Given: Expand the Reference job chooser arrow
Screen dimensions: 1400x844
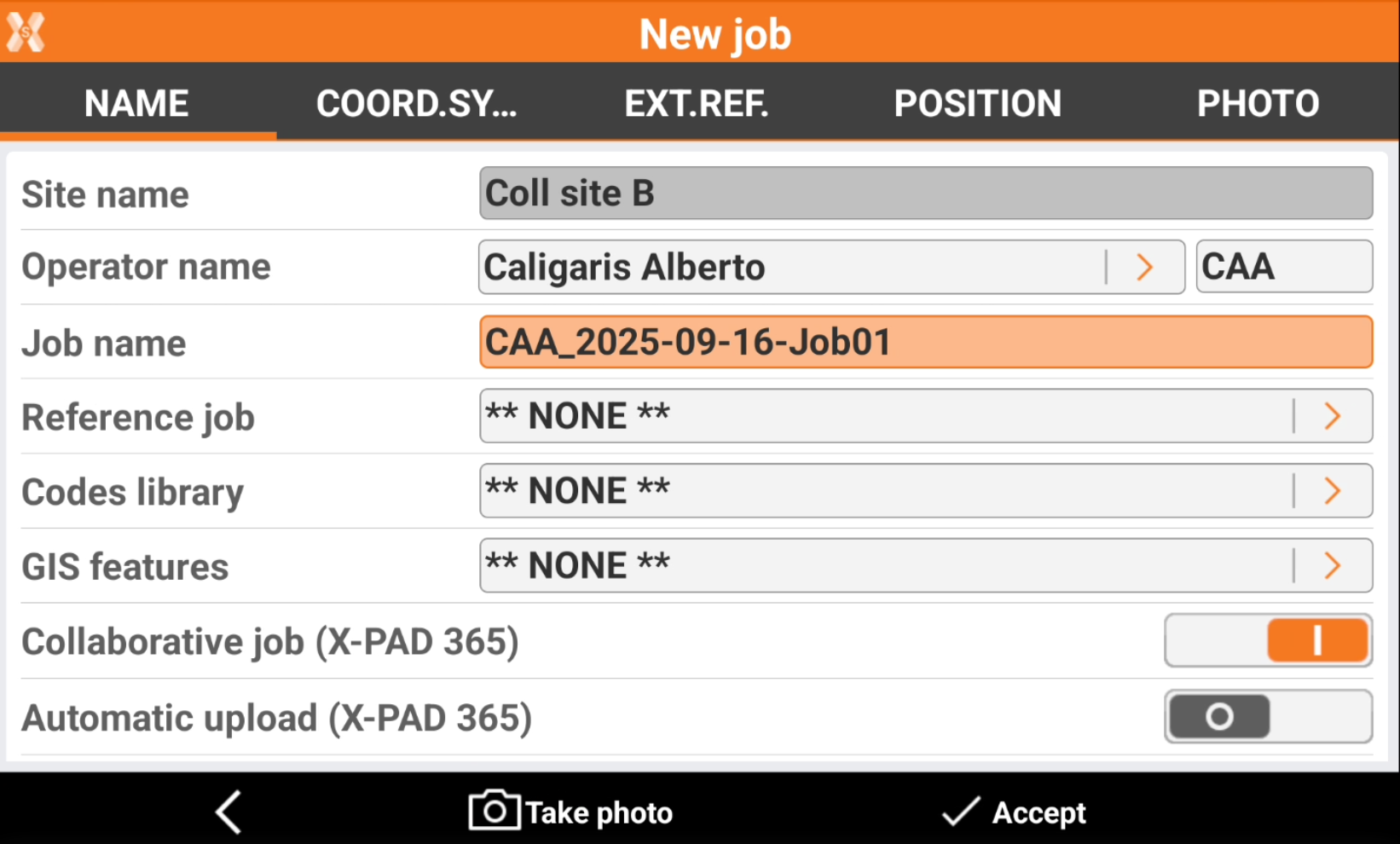Looking at the screenshot, I should pyautogui.click(x=1332, y=417).
